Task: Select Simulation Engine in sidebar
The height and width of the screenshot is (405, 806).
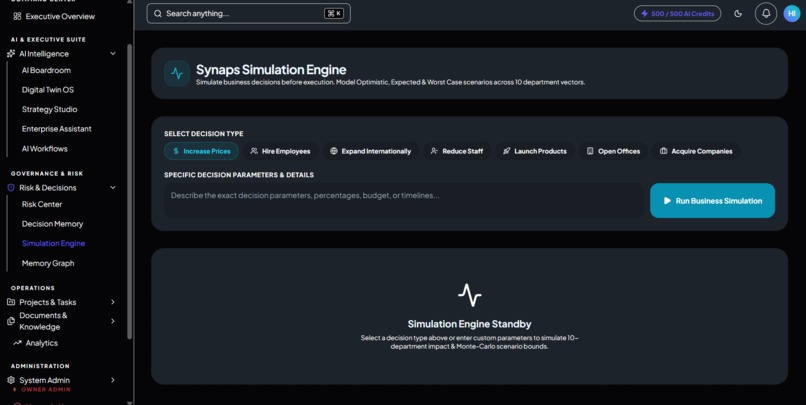Action: coord(53,243)
